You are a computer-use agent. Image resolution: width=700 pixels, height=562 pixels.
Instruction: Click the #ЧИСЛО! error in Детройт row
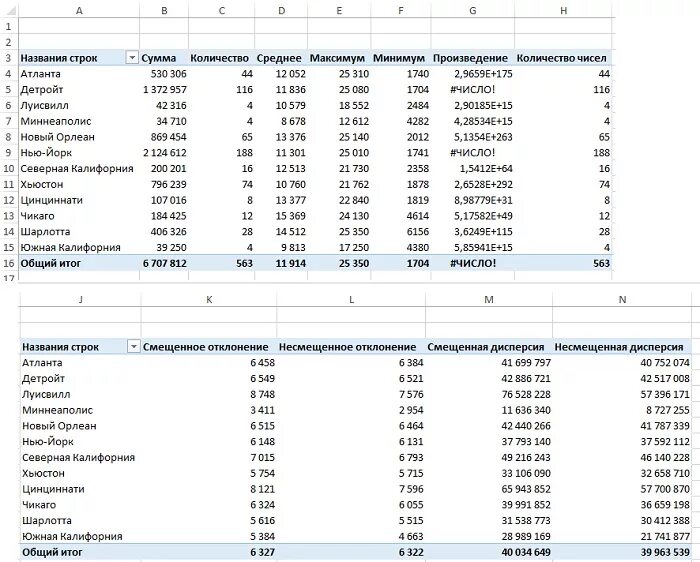click(472, 90)
